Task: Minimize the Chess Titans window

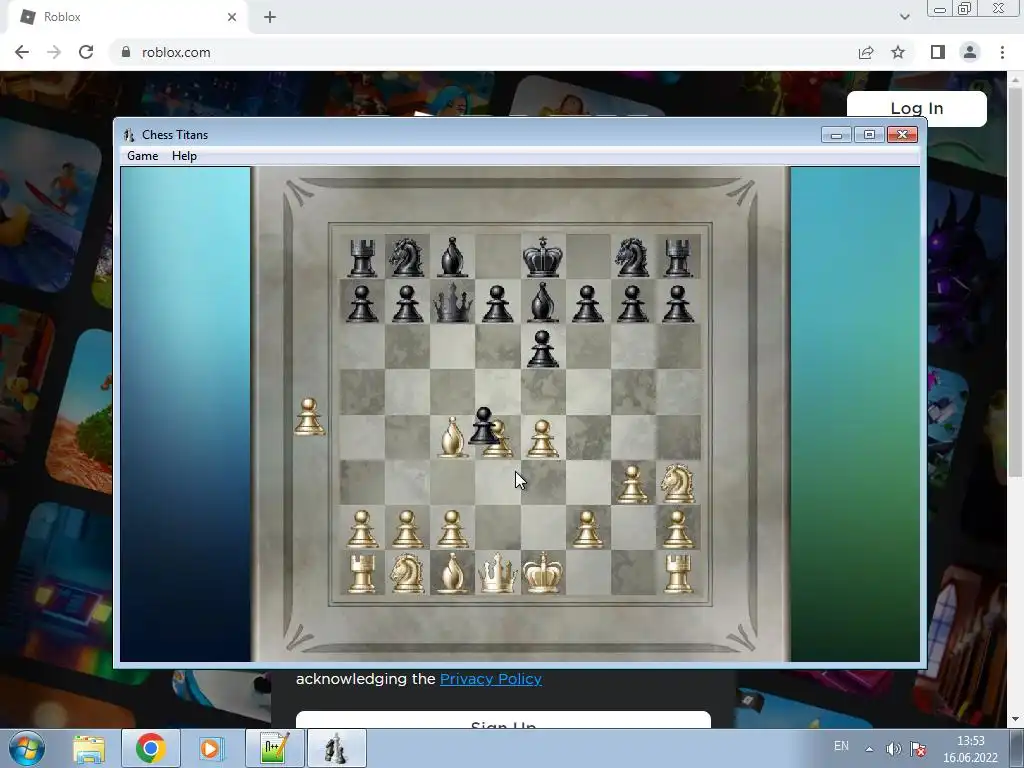Action: tap(837, 135)
